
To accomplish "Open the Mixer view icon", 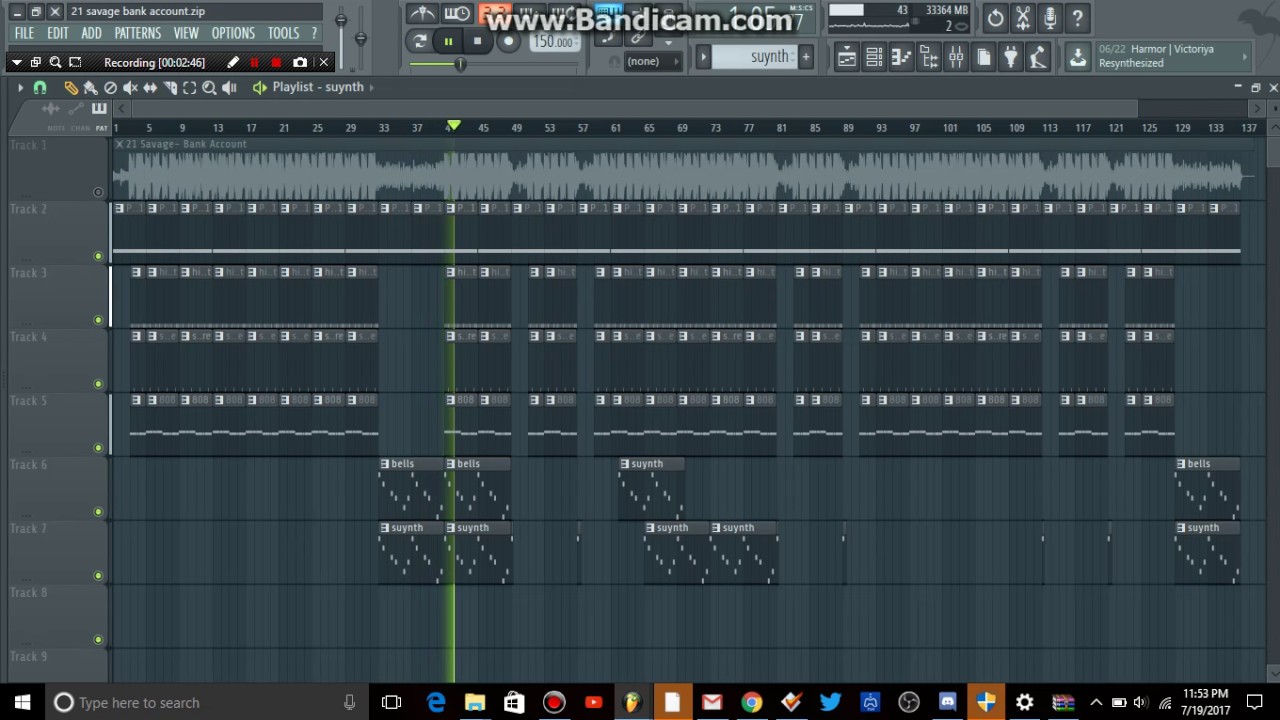I will 956,58.
